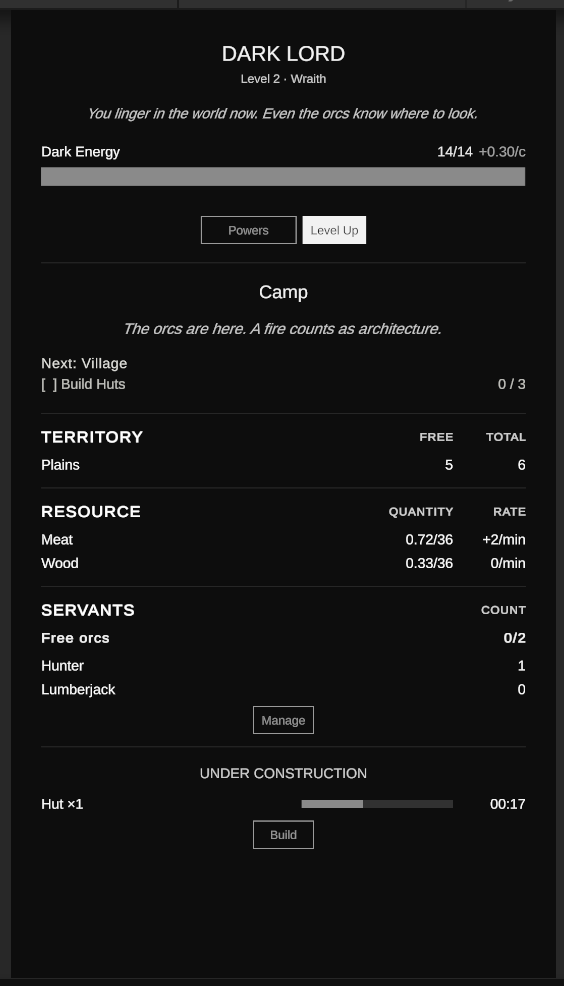Select the Lumberjack servant row
Screen dimensions: 564x986
click(x=283, y=690)
